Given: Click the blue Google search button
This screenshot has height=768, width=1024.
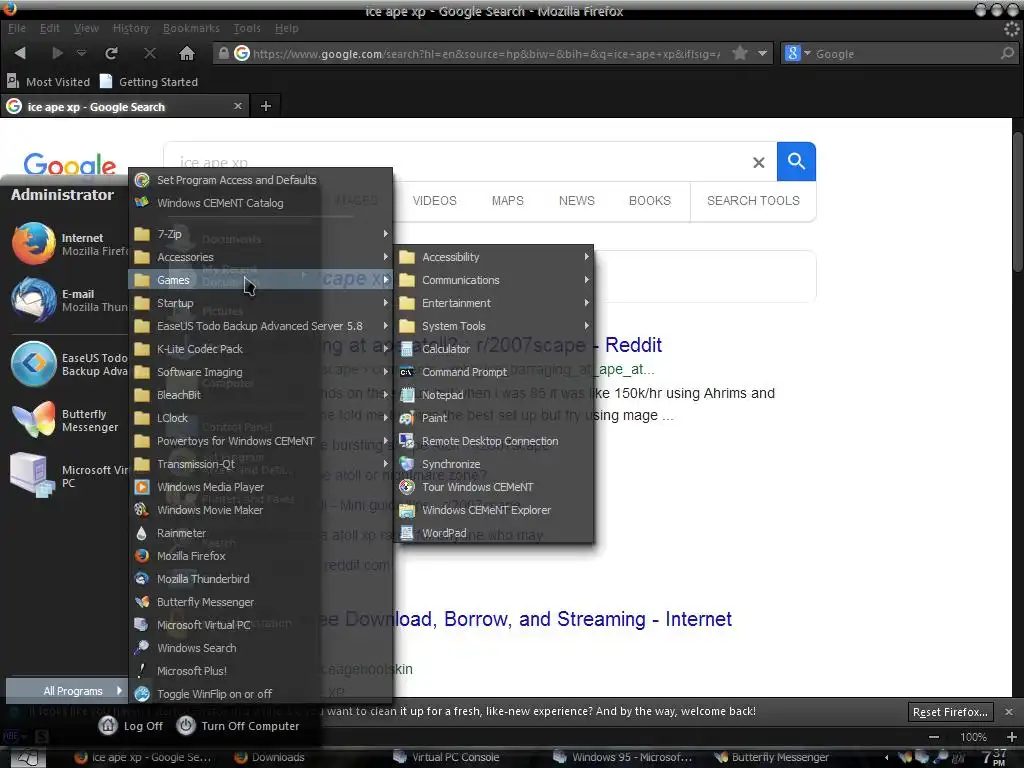Looking at the screenshot, I should pyautogui.click(x=796, y=161).
